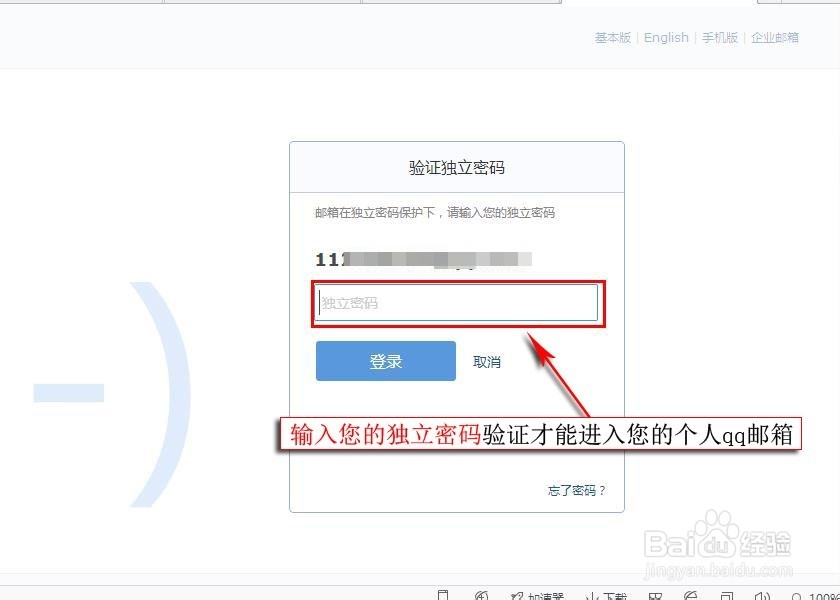This screenshot has height=600, width=840.
Task: Click the 加速器 accelerator icon in status bar
Action: click(x=538, y=596)
